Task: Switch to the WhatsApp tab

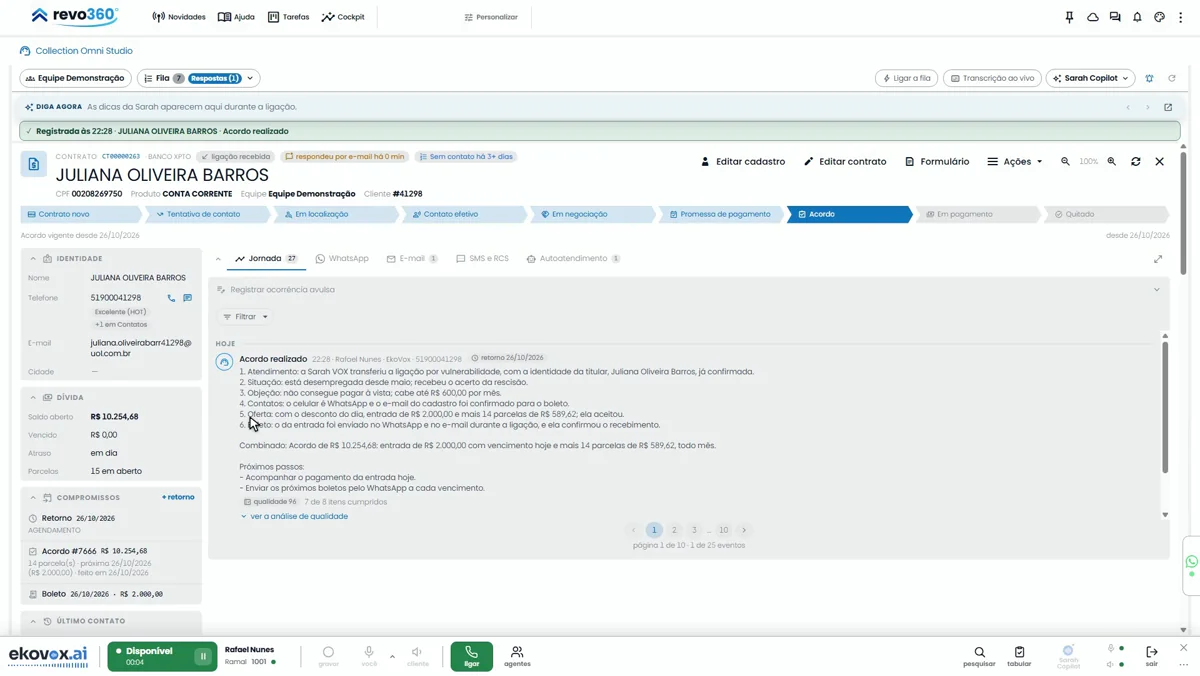Action: tap(342, 259)
